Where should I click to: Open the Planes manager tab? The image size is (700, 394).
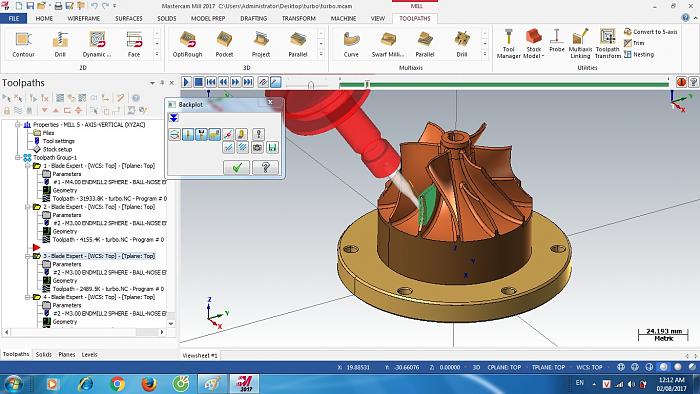(67, 354)
